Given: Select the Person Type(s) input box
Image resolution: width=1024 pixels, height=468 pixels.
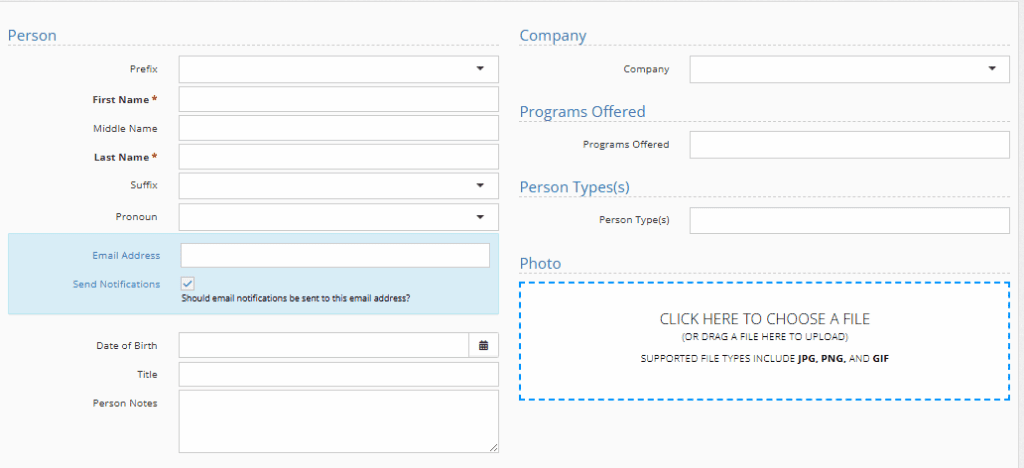Looking at the screenshot, I should pos(849,220).
